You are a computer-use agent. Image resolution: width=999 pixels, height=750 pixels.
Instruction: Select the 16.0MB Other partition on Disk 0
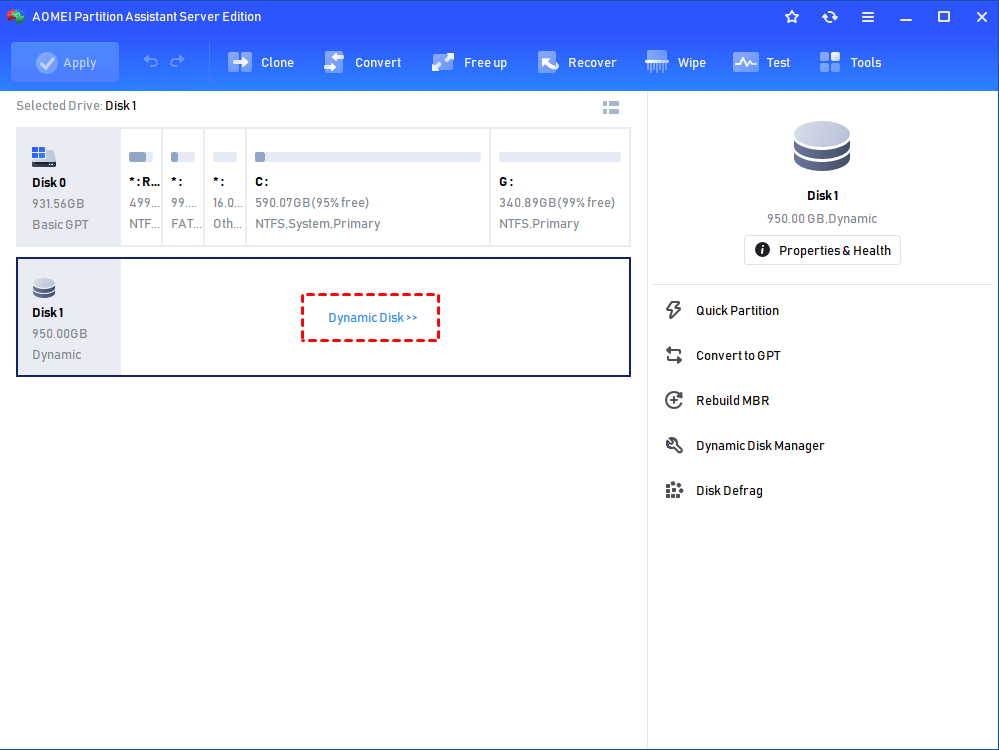[226, 187]
